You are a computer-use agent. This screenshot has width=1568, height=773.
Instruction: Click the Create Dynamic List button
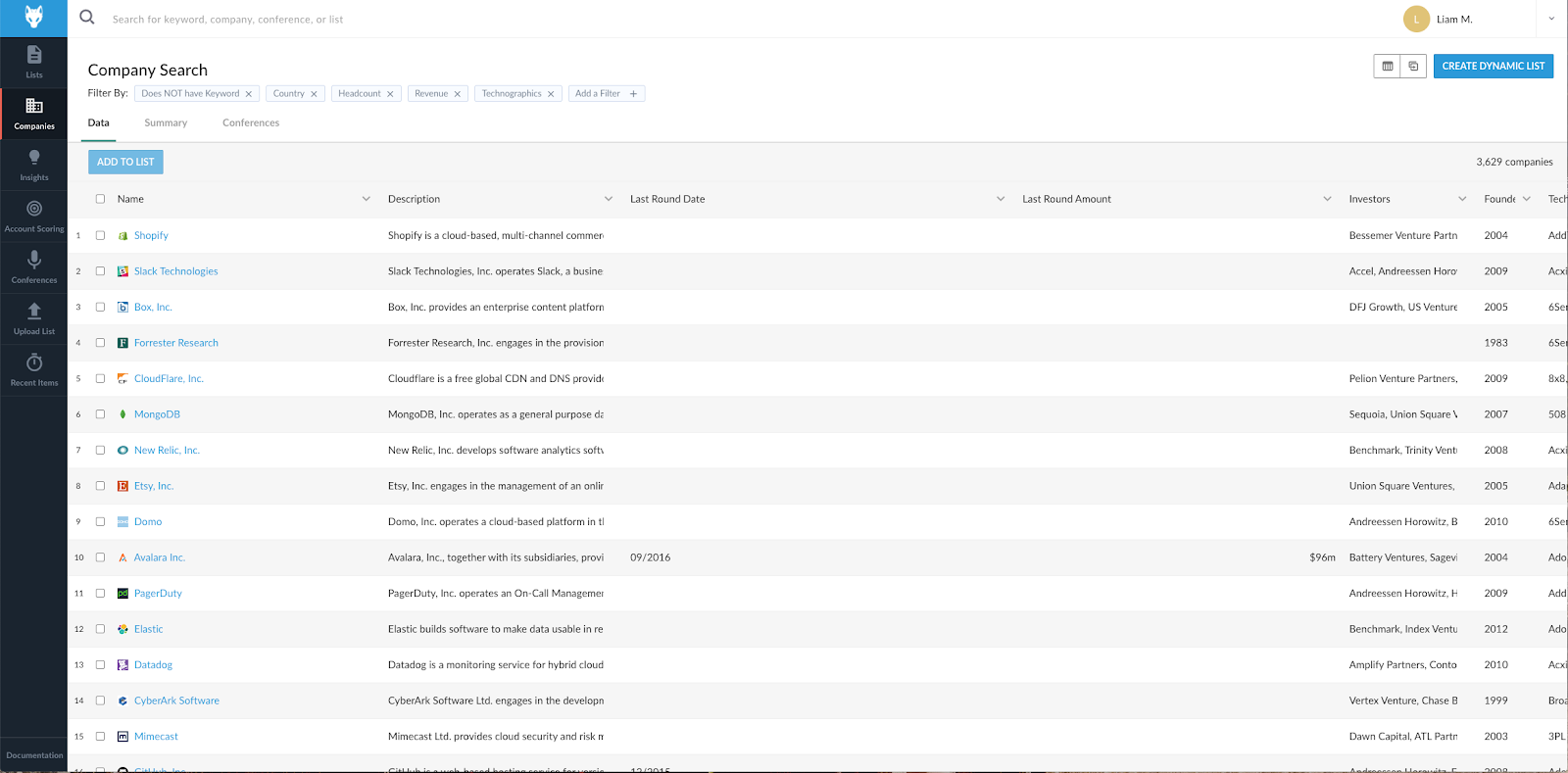pos(1494,66)
